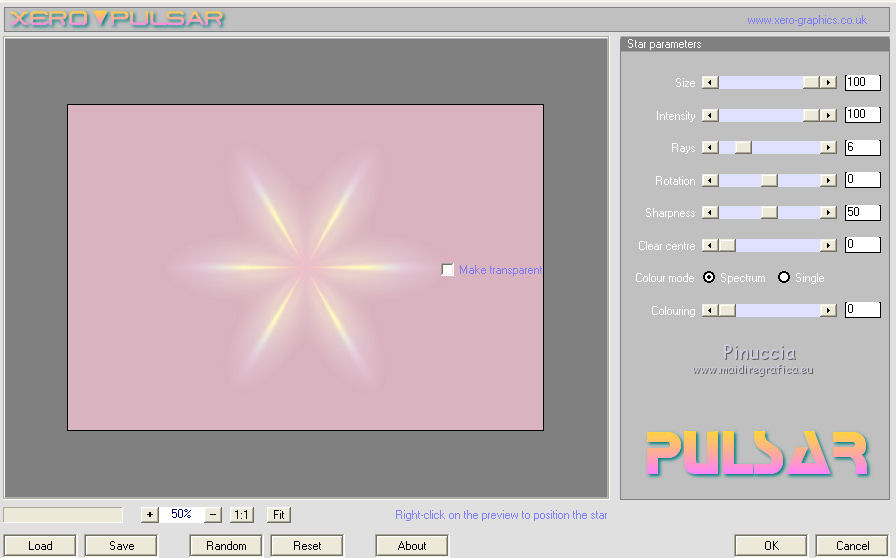
Task: Zoom out with the minus button
Action: click(213, 515)
